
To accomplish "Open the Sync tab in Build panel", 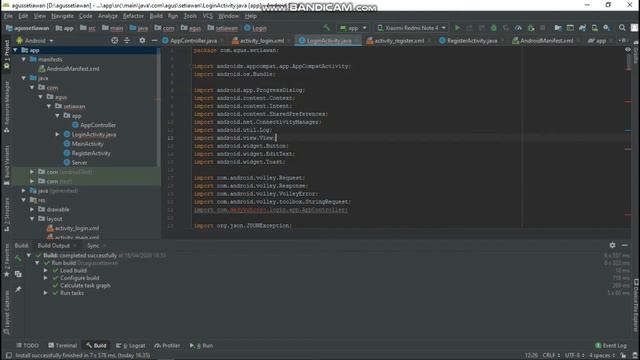I will (93, 245).
